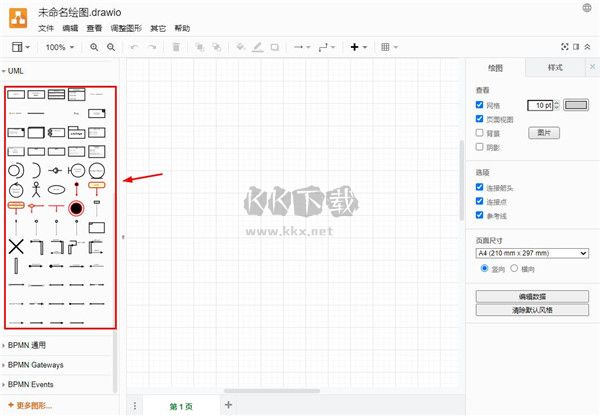Open the waypoint connector style dropdown
This screenshot has width=600, height=416.
[327, 47]
